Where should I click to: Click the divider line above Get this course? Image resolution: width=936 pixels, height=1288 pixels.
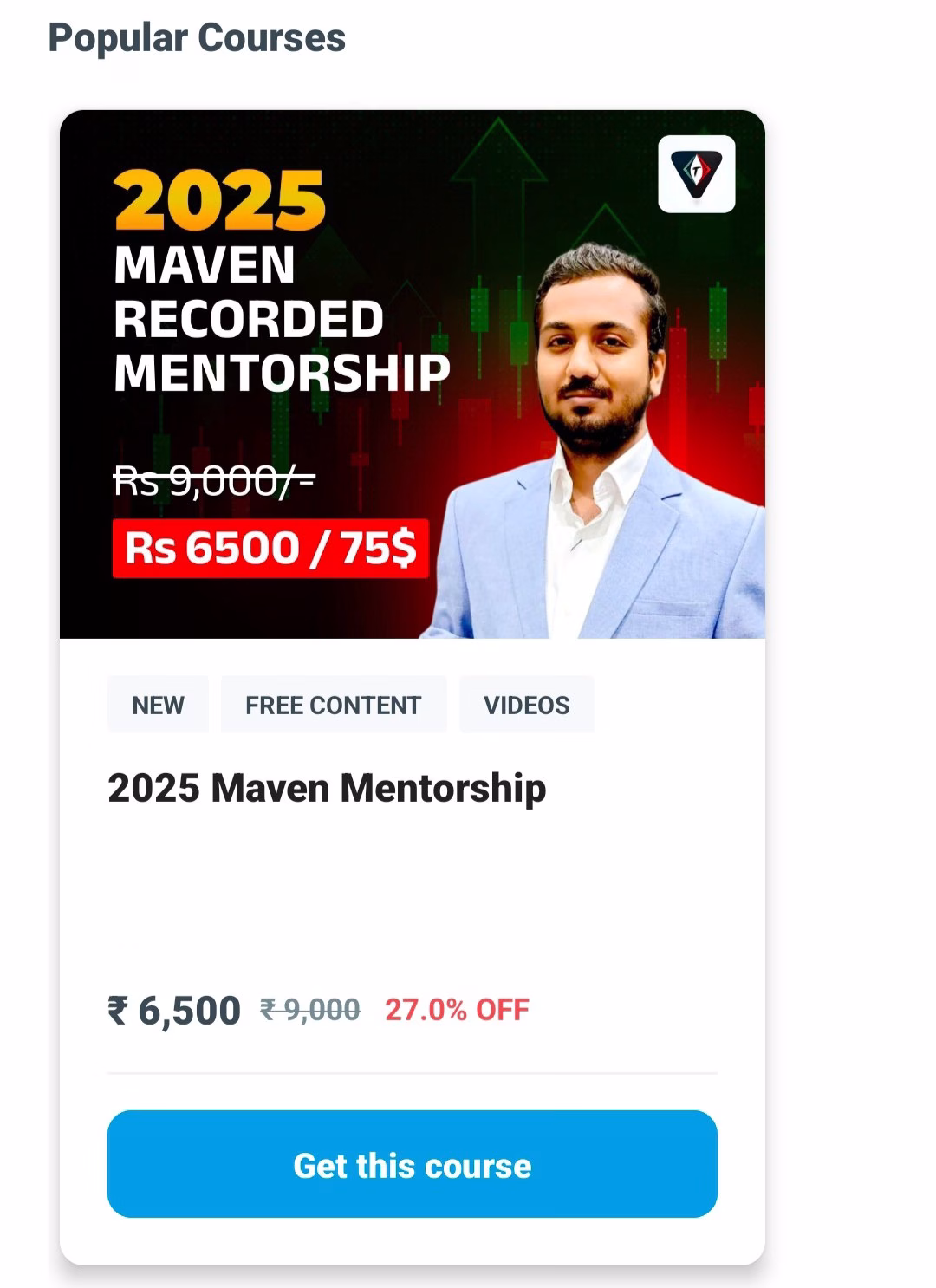click(x=412, y=1073)
